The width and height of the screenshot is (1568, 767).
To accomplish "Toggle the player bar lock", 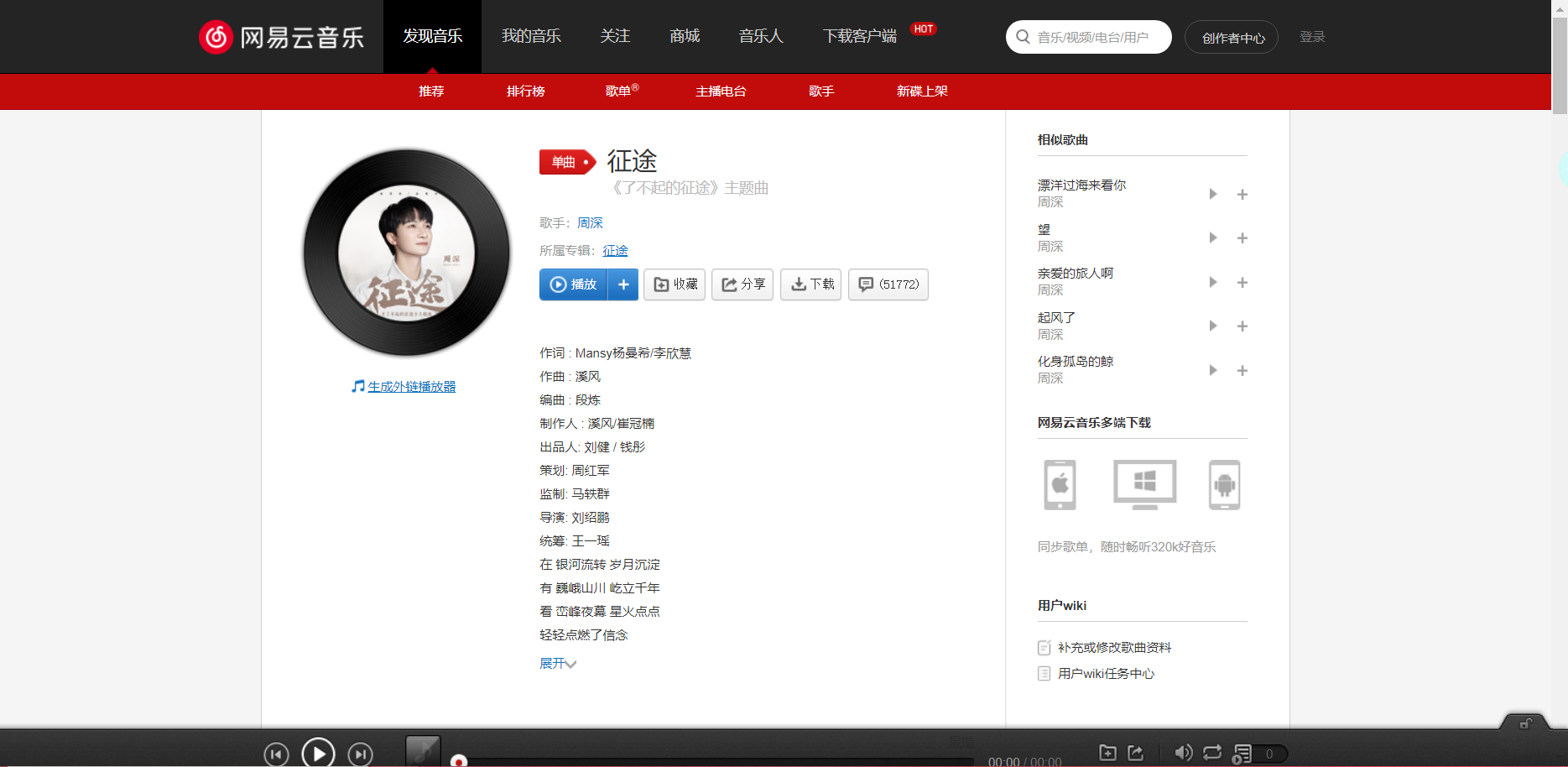I will point(1524,723).
